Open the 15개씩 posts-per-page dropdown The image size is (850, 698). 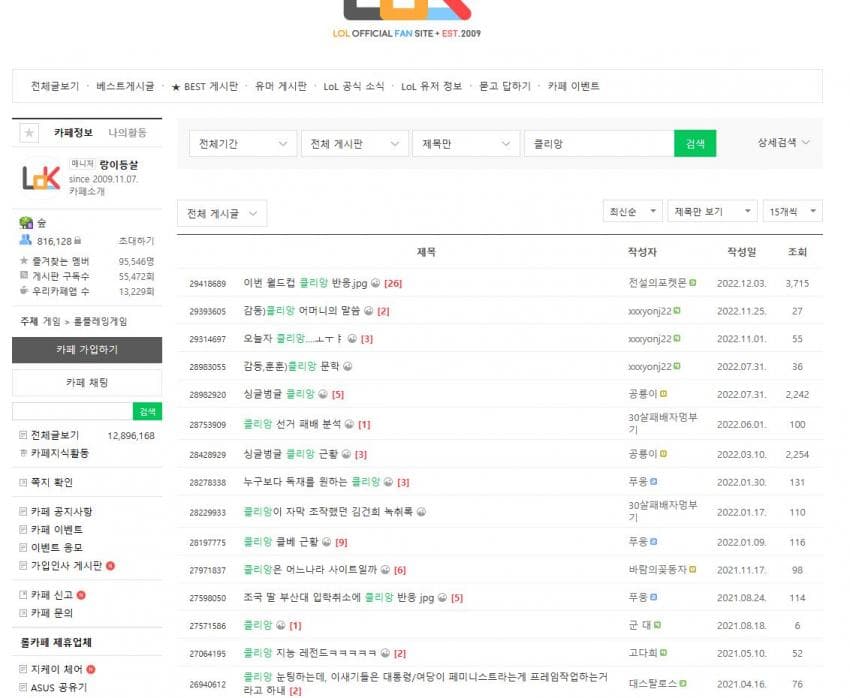coord(792,212)
